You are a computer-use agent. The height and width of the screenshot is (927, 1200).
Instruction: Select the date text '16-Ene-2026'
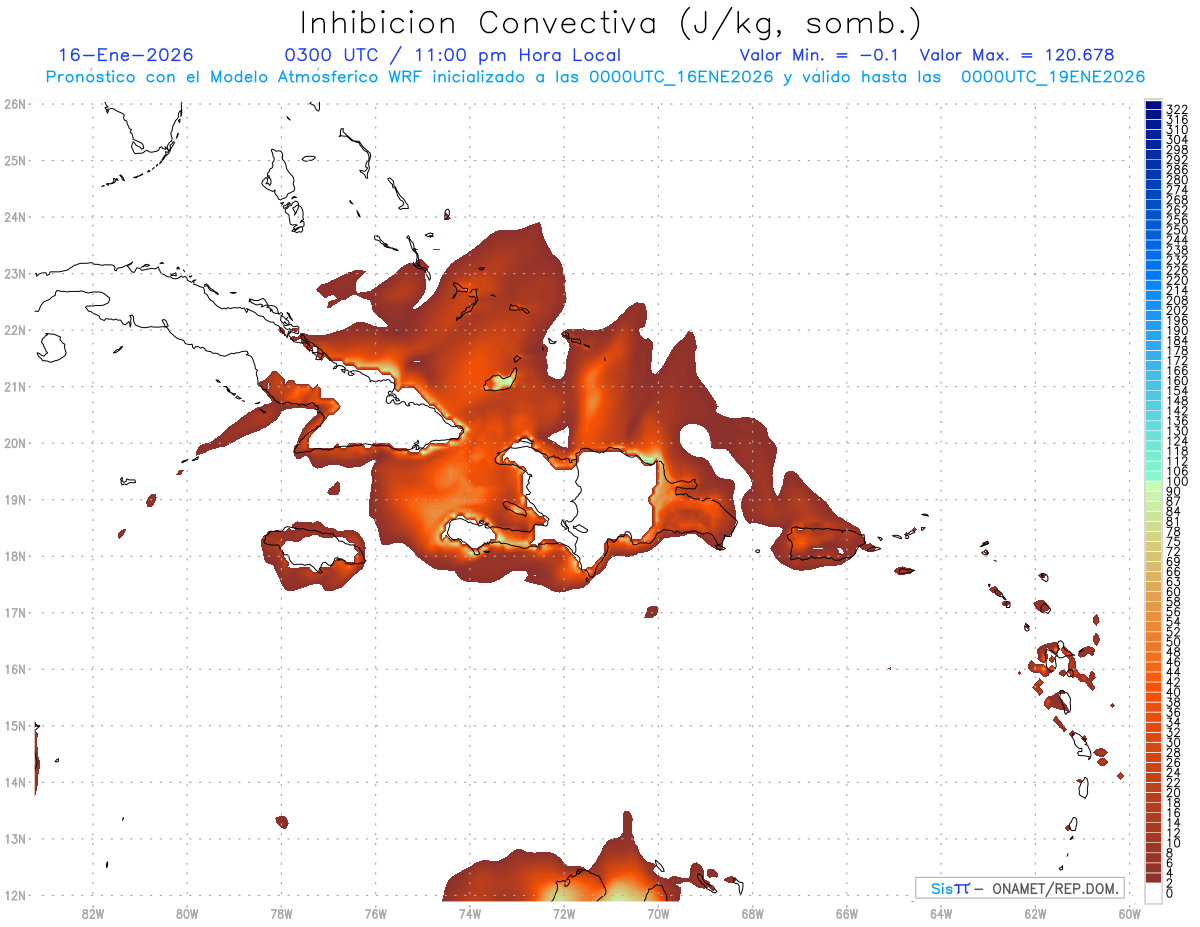coord(126,55)
